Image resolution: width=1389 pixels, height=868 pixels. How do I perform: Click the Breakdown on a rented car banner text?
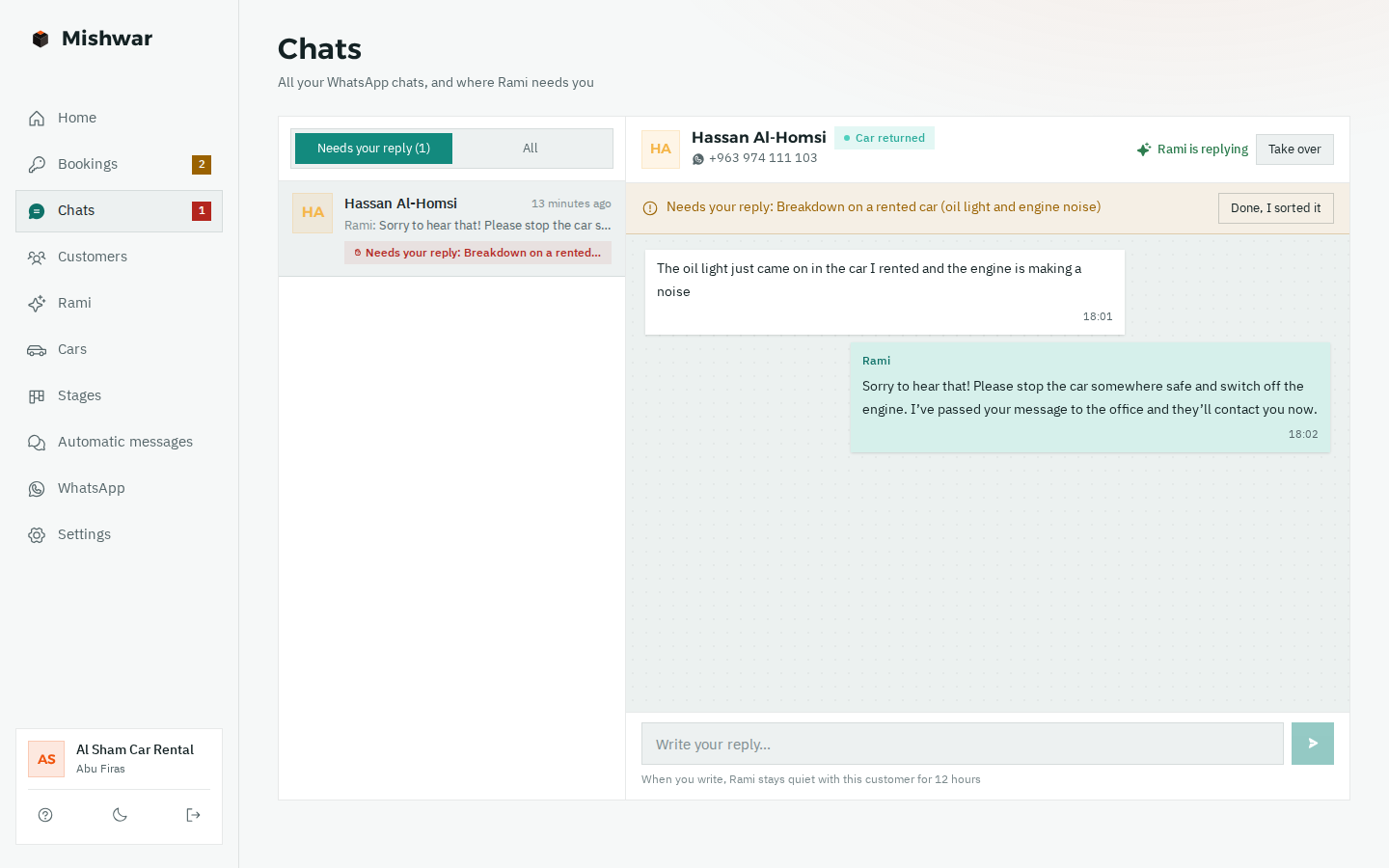pos(884,206)
